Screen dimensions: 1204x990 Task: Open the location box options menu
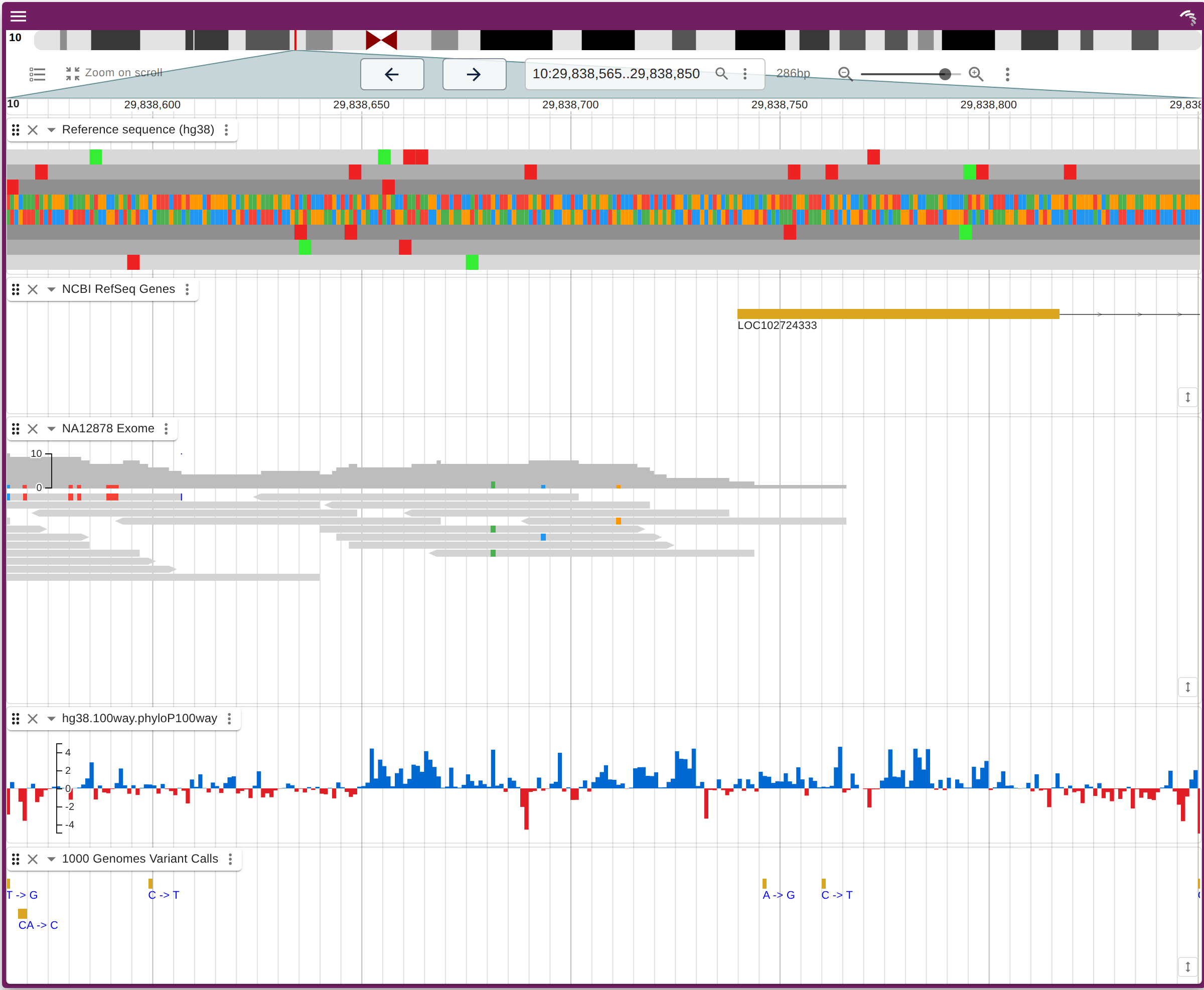tap(745, 74)
